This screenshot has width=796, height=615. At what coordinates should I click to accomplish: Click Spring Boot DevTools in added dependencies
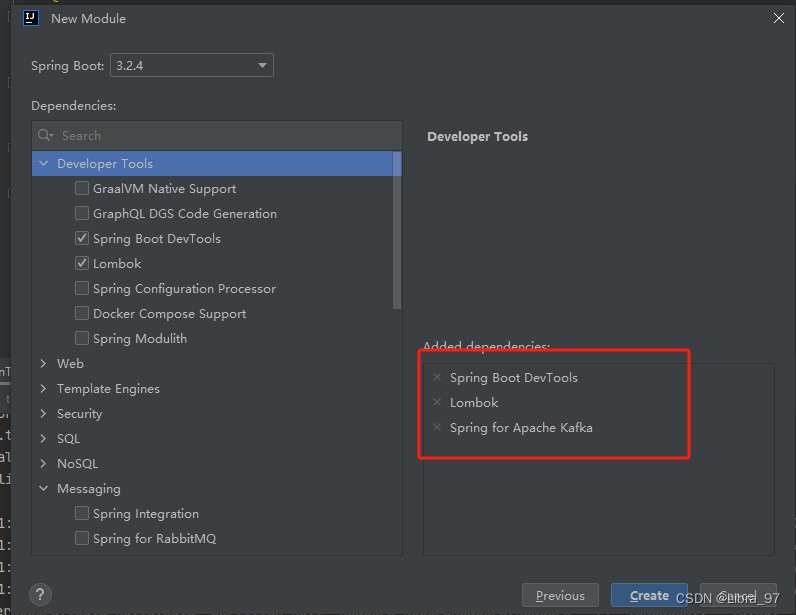pyautogui.click(x=514, y=378)
